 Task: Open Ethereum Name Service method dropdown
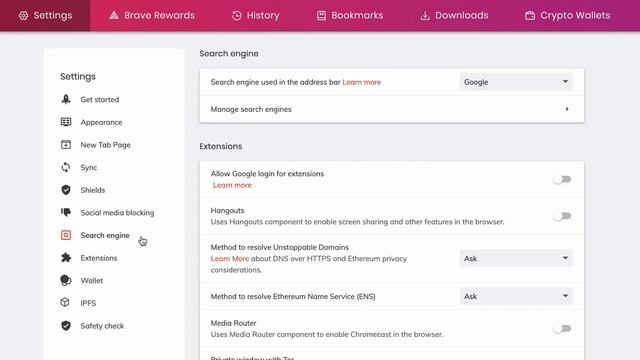(x=516, y=296)
